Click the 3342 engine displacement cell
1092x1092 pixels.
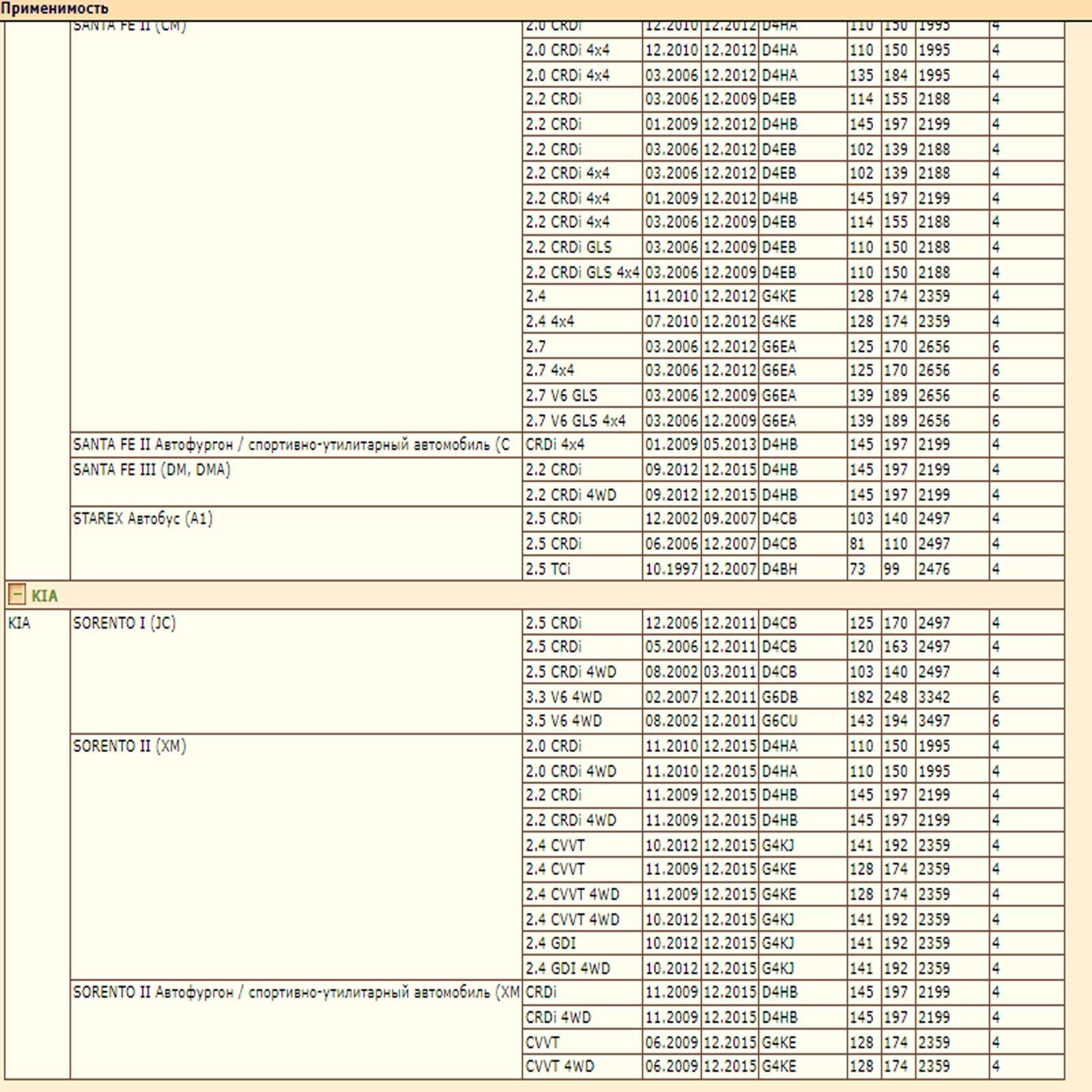(x=934, y=697)
